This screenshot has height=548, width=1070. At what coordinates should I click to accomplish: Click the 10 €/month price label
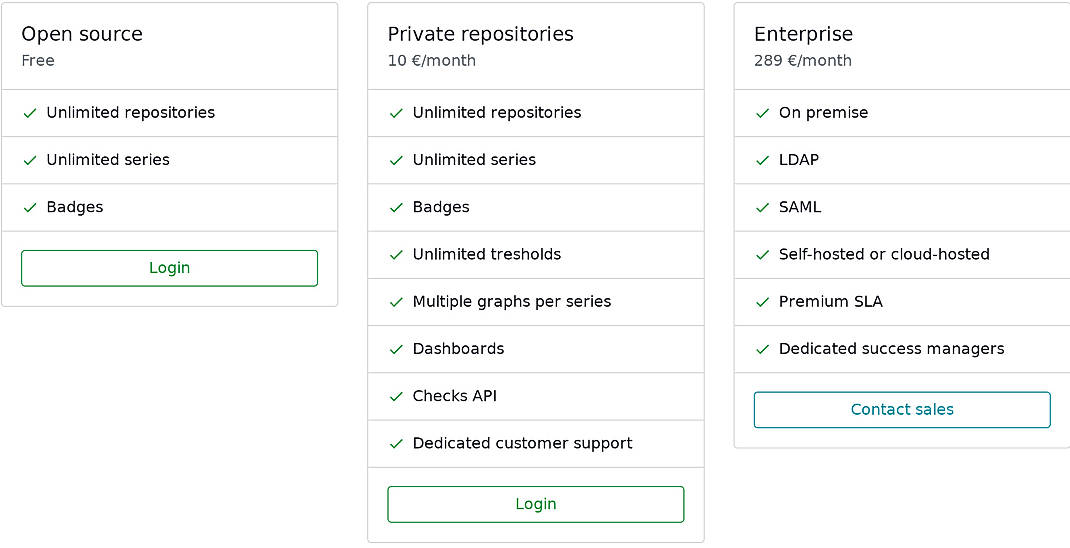pyautogui.click(x=431, y=61)
